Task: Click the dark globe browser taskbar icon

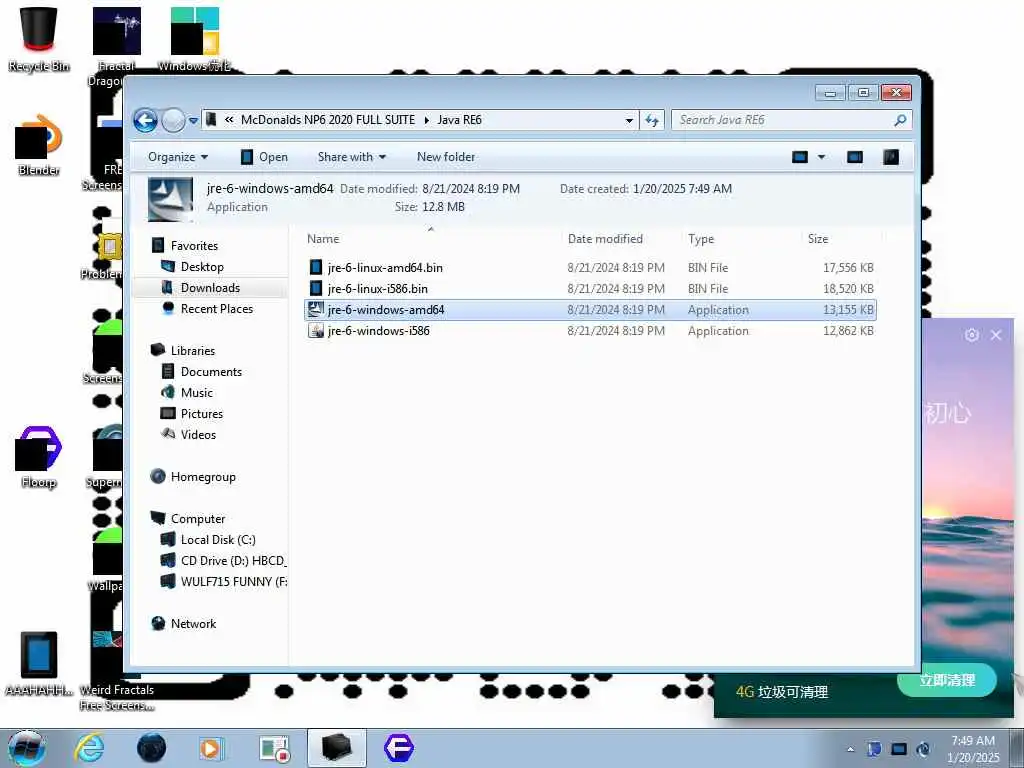Action: coord(151,748)
